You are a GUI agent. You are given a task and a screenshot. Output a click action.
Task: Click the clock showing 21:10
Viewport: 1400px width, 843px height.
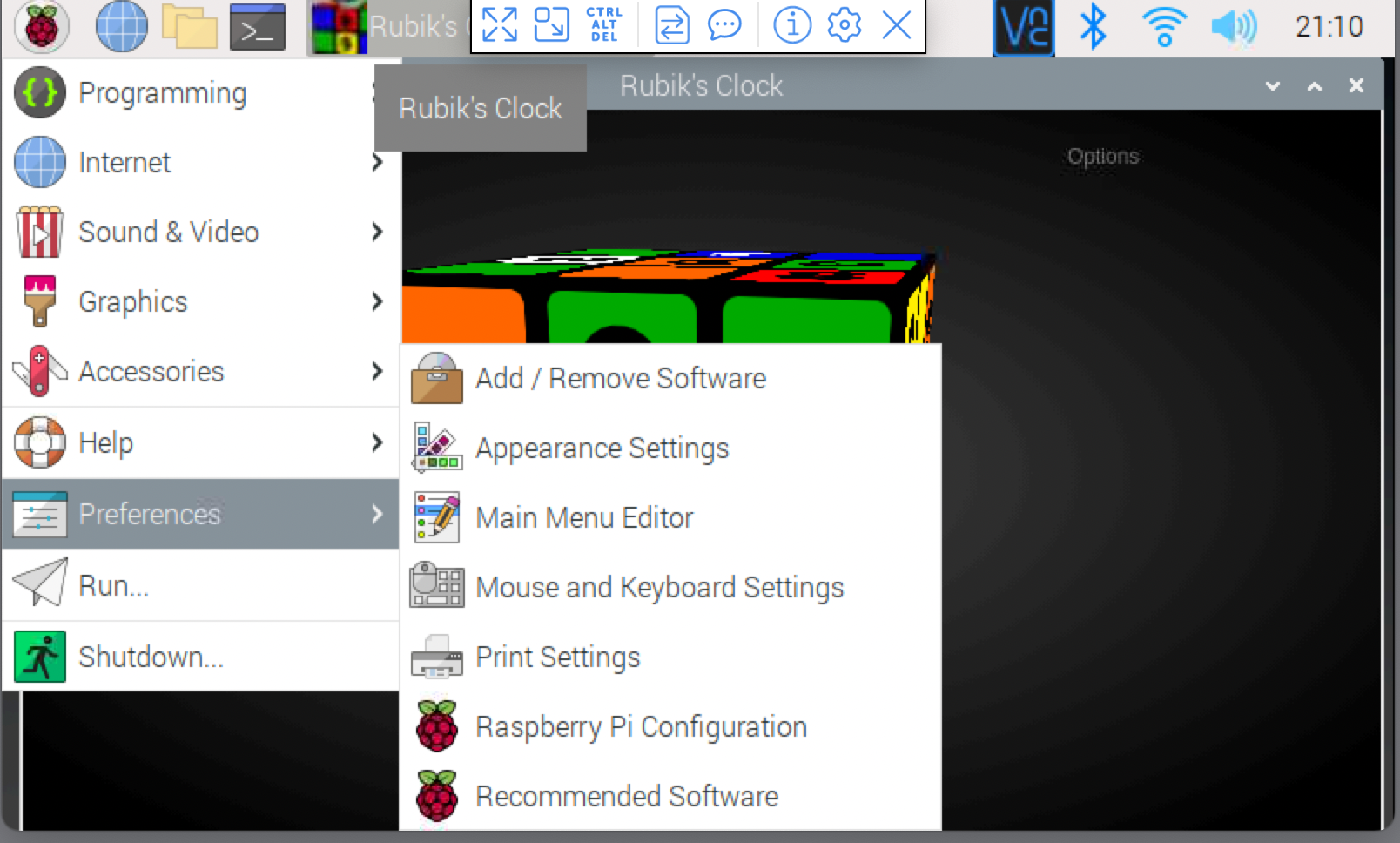pyautogui.click(x=1329, y=27)
